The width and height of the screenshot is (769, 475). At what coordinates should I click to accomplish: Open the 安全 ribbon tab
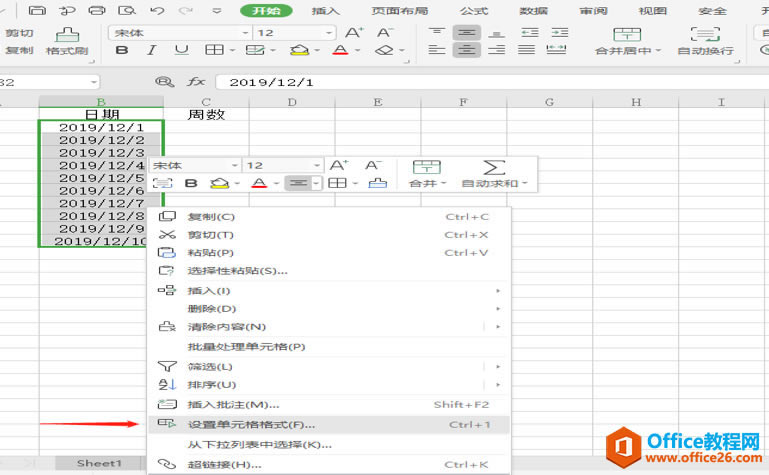coord(712,11)
